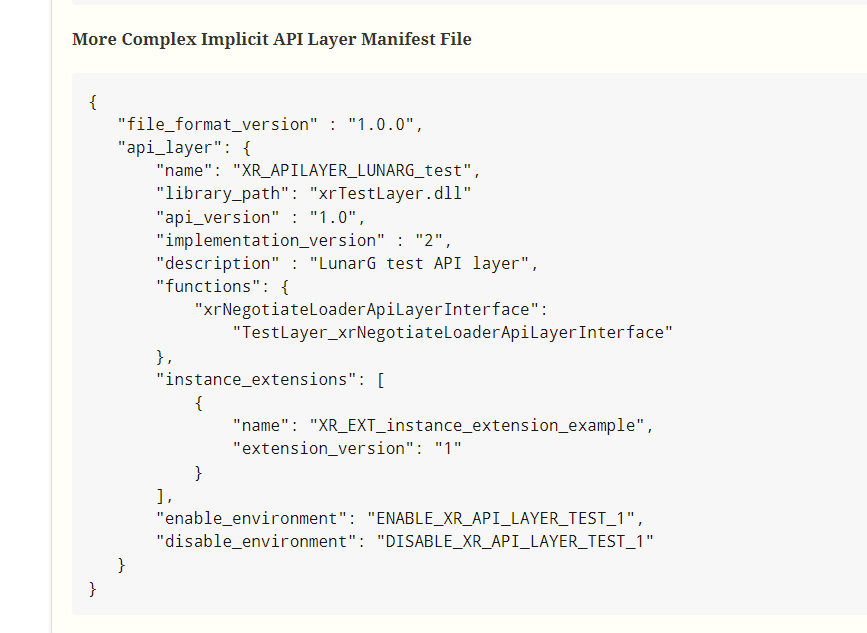Click the "functions": { line
The height and width of the screenshot is (633, 867).
coord(222,286)
